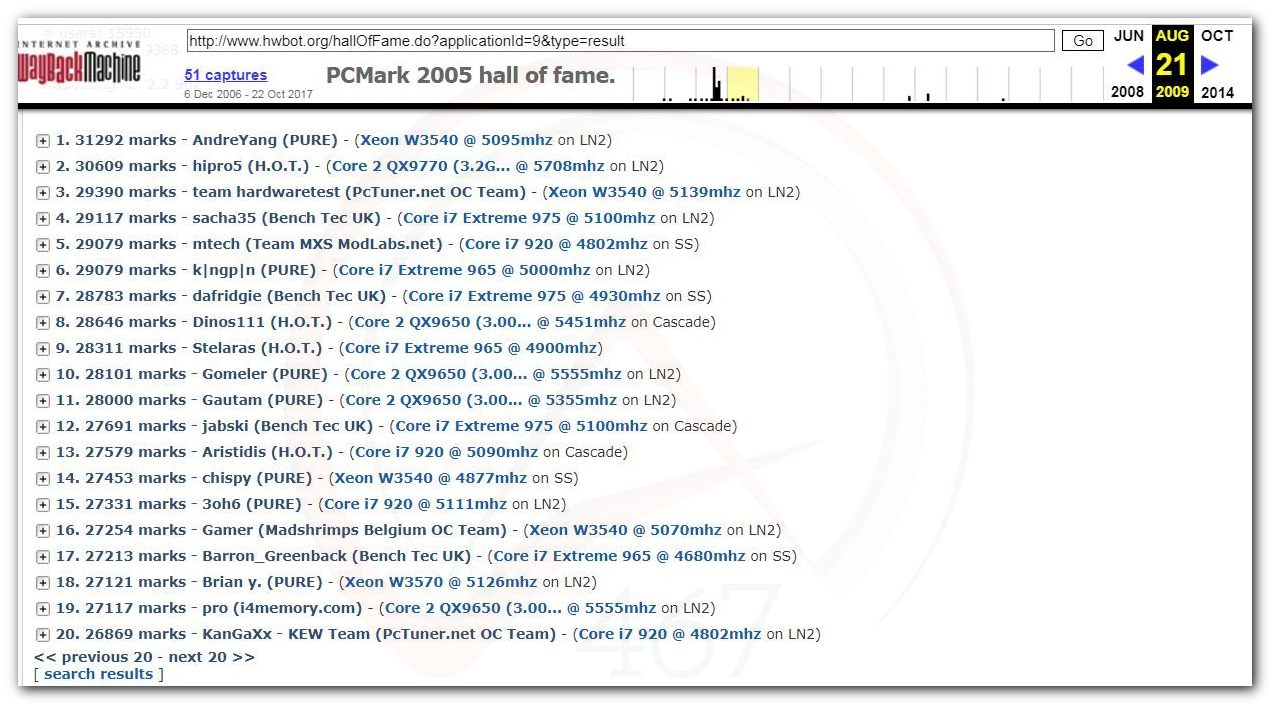Expand entry 13 Aristidis plus box
1270x704 pixels.
coord(43,453)
